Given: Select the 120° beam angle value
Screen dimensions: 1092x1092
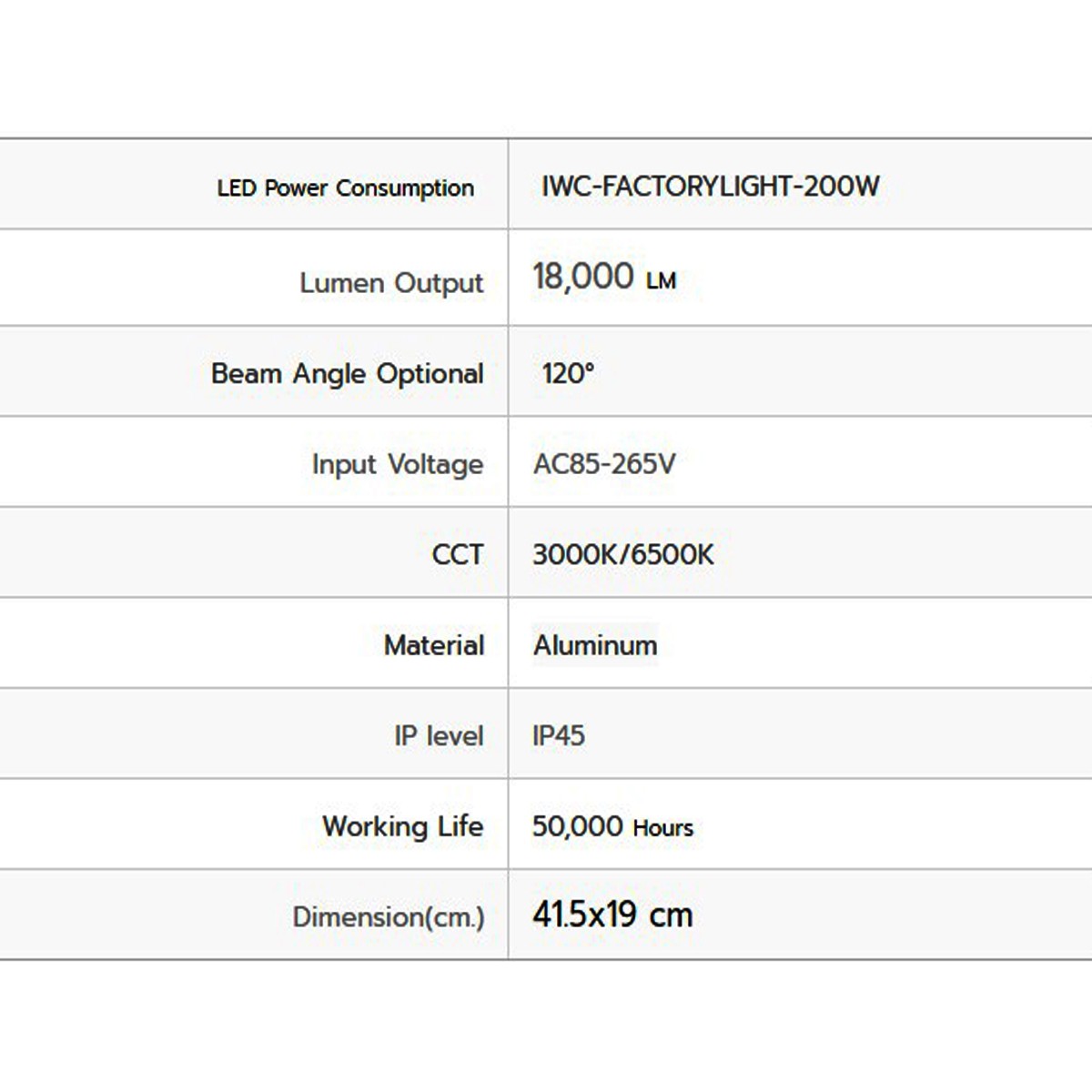Looking at the screenshot, I should (568, 373).
